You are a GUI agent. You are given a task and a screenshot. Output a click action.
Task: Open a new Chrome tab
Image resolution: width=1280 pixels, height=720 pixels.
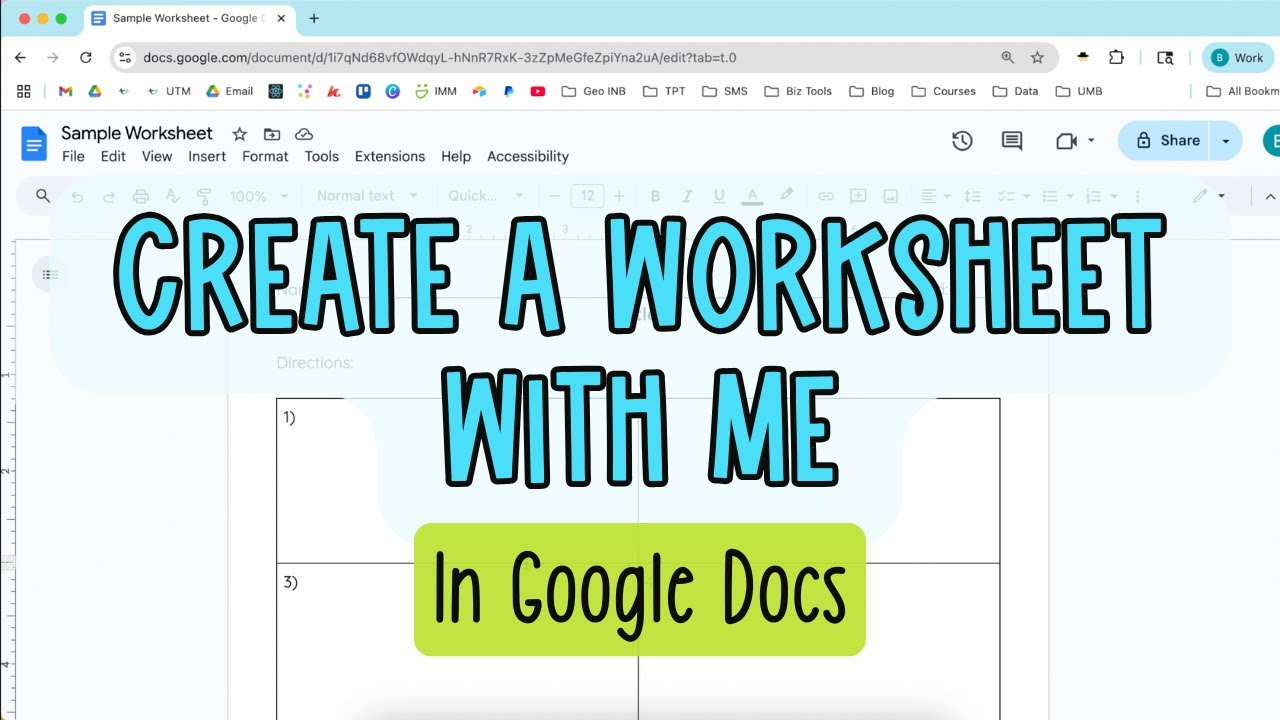[x=314, y=18]
